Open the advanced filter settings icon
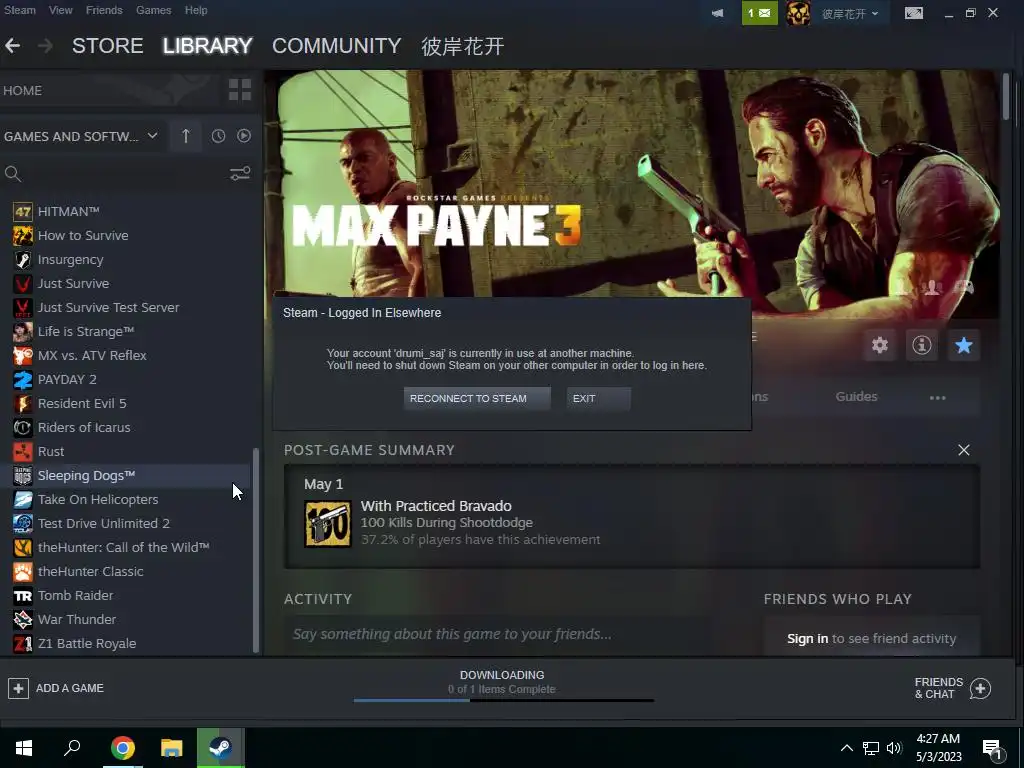Screen dimensions: 1024x768 [x=240, y=174]
